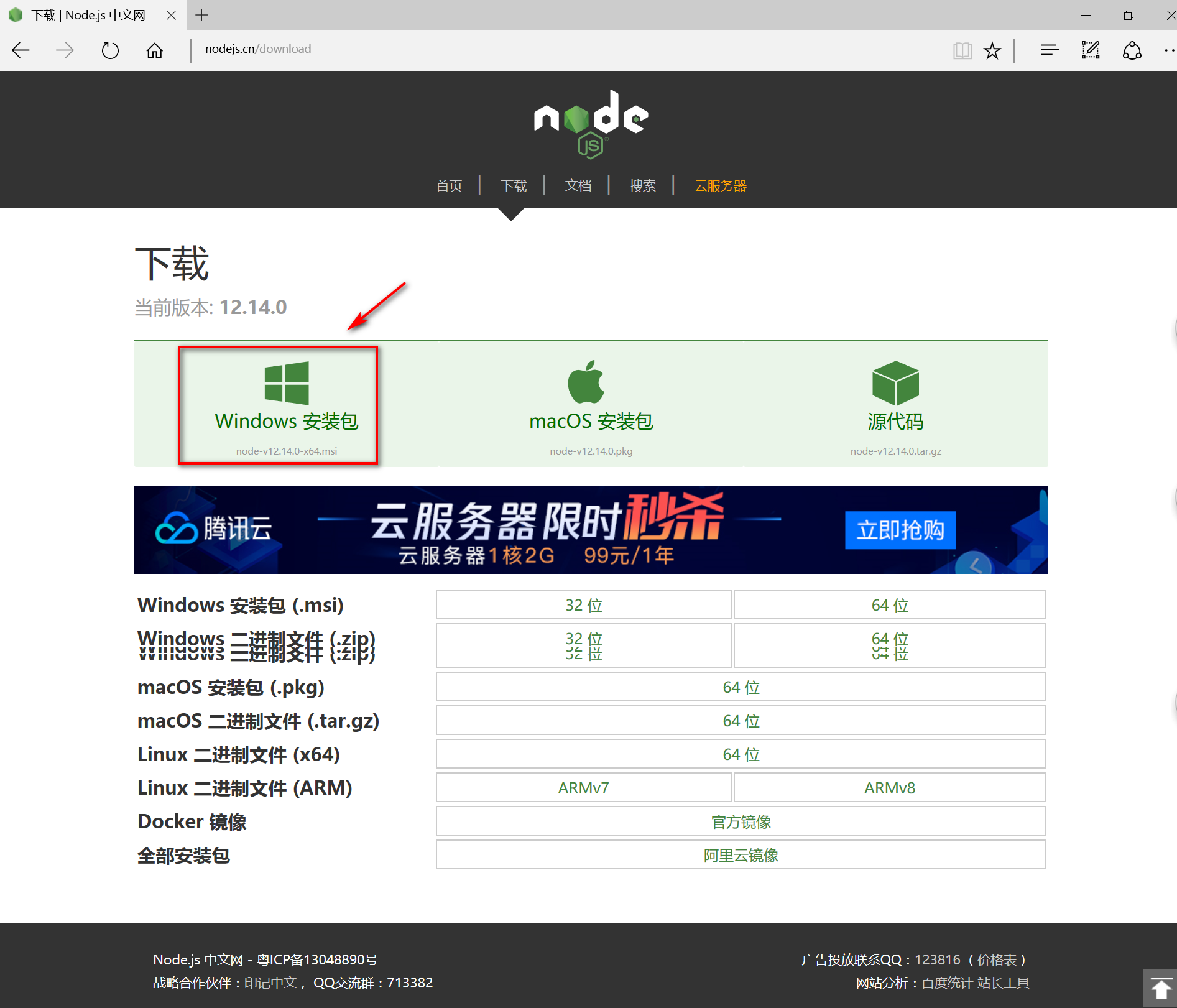Click the 粤ICP备13048890号 footer link
Image resolution: width=1177 pixels, height=1008 pixels.
317,959
